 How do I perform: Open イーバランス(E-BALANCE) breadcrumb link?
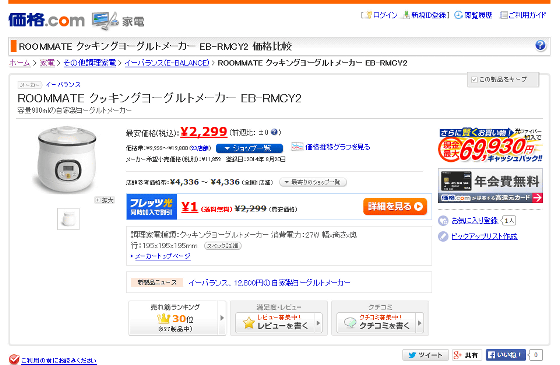(167, 63)
